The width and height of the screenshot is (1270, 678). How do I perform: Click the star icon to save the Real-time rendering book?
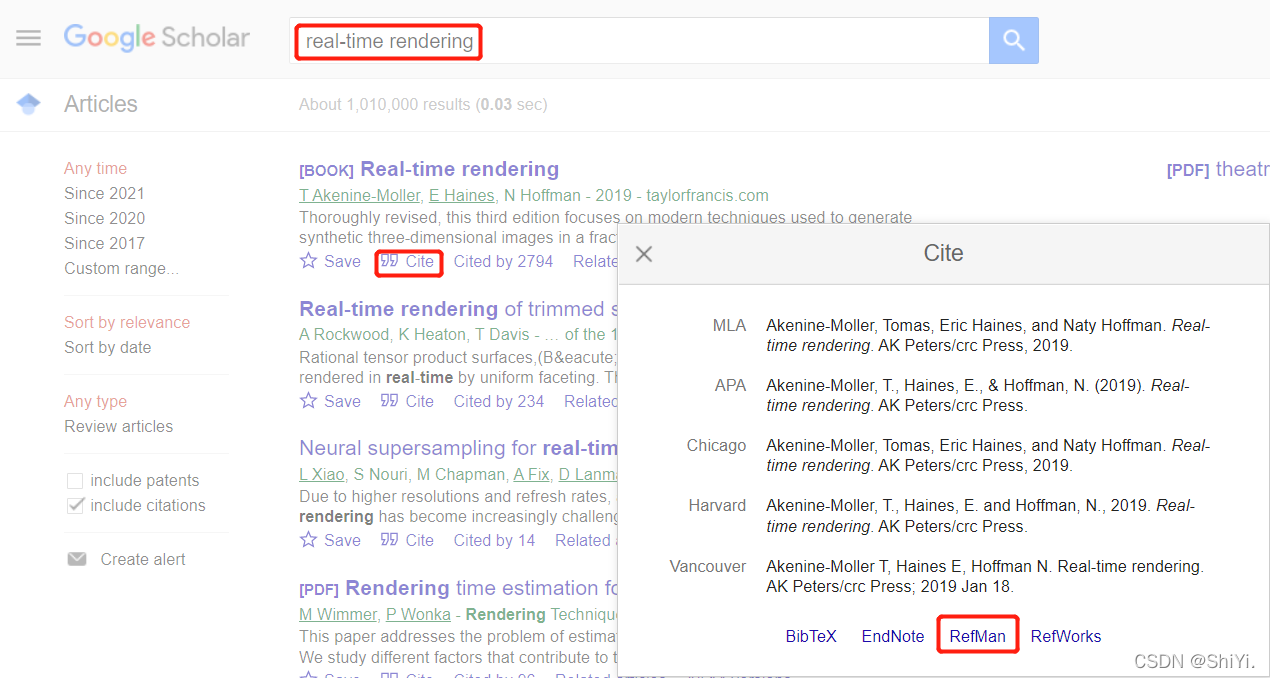point(308,261)
